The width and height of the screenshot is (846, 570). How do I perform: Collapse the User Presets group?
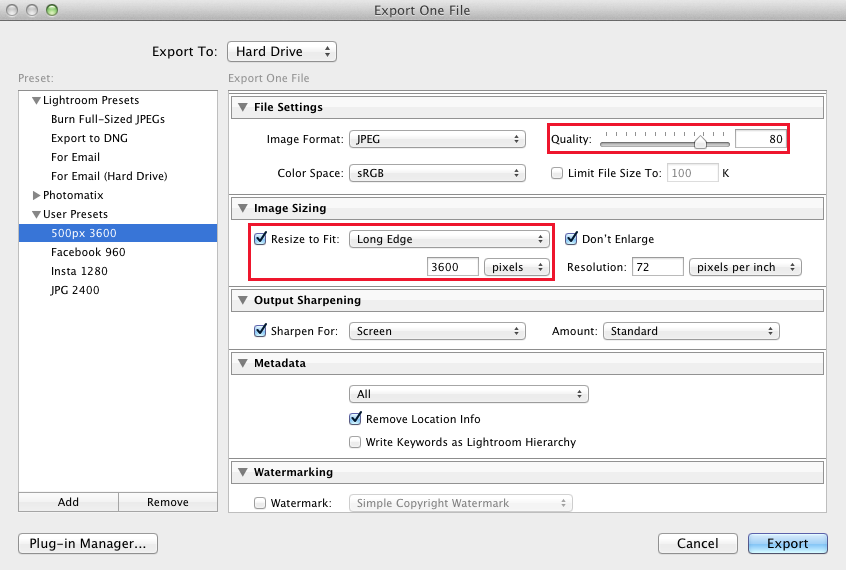pyautogui.click(x=36, y=214)
